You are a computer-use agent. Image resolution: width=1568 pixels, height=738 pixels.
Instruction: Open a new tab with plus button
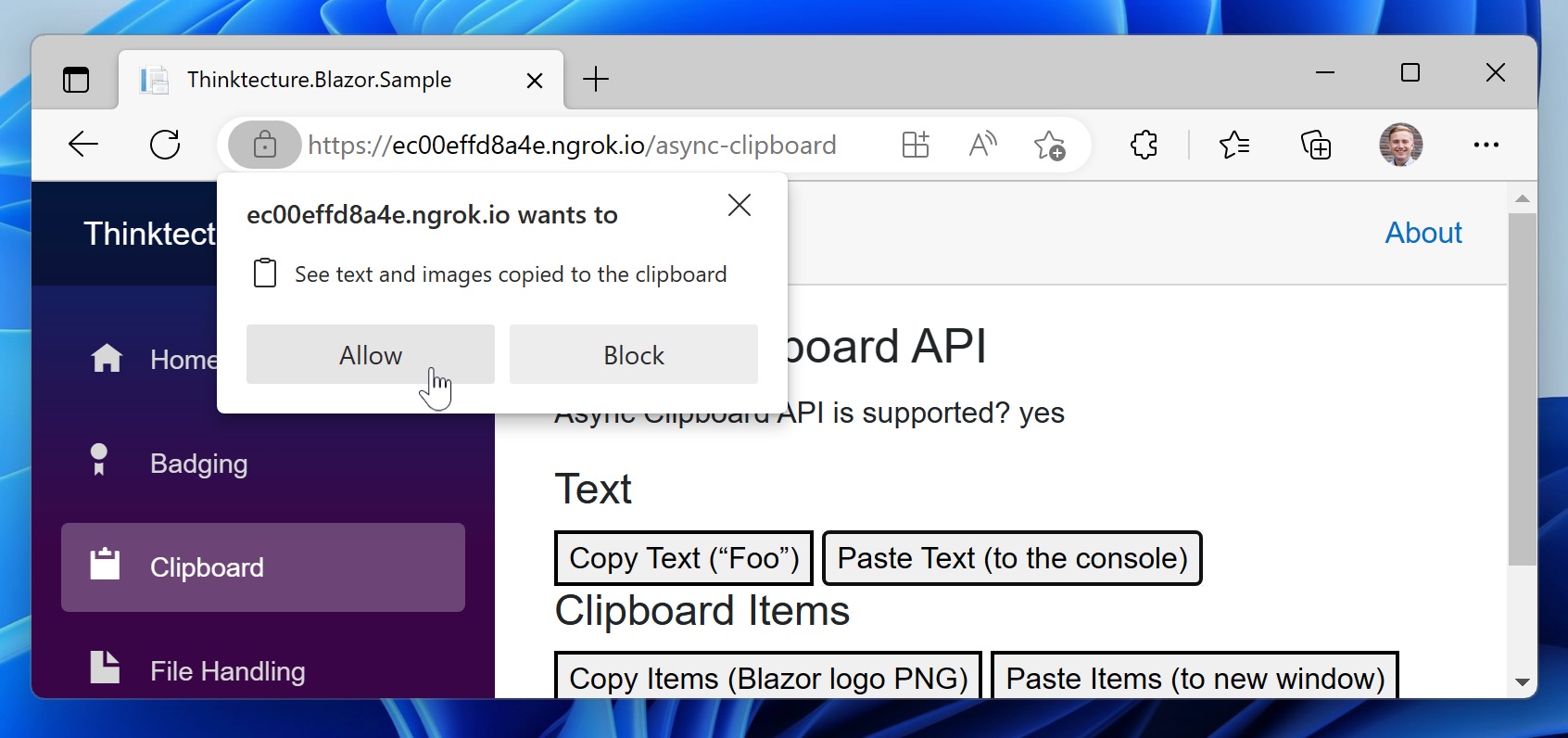(x=596, y=80)
